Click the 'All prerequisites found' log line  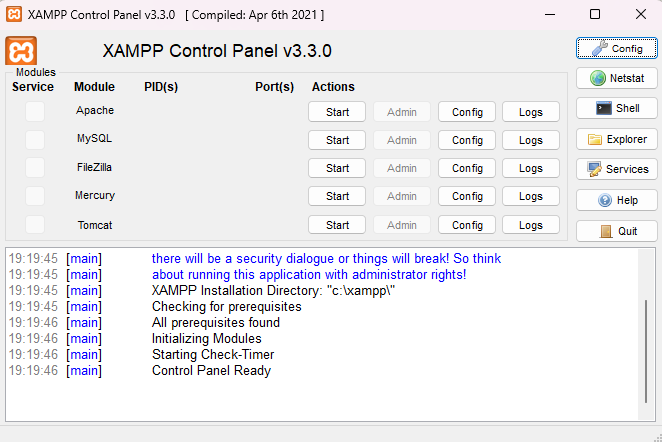(x=216, y=323)
